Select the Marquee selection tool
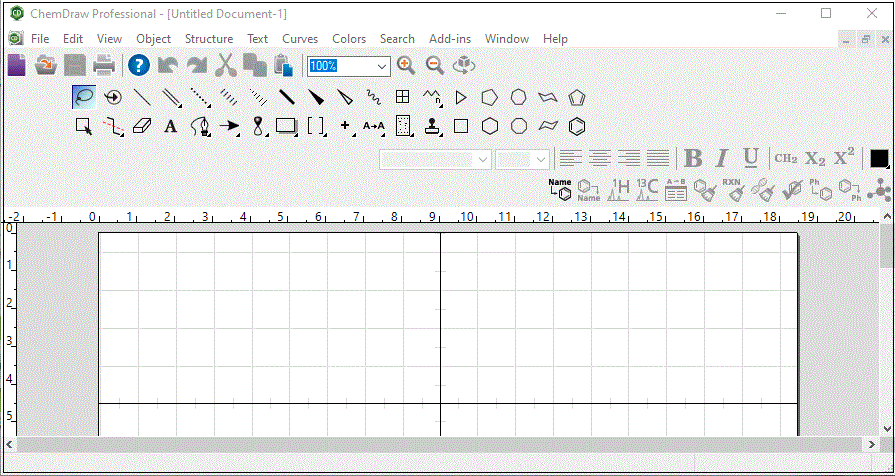 click(84, 126)
